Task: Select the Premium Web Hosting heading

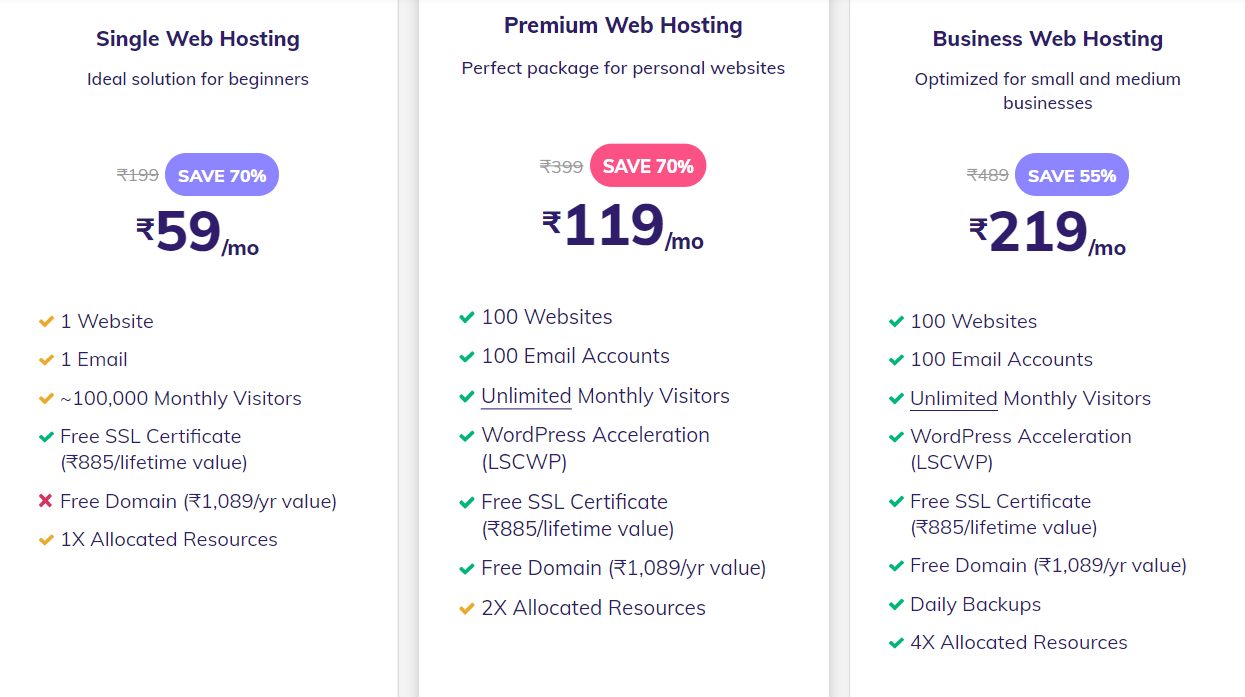Action: [623, 26]
